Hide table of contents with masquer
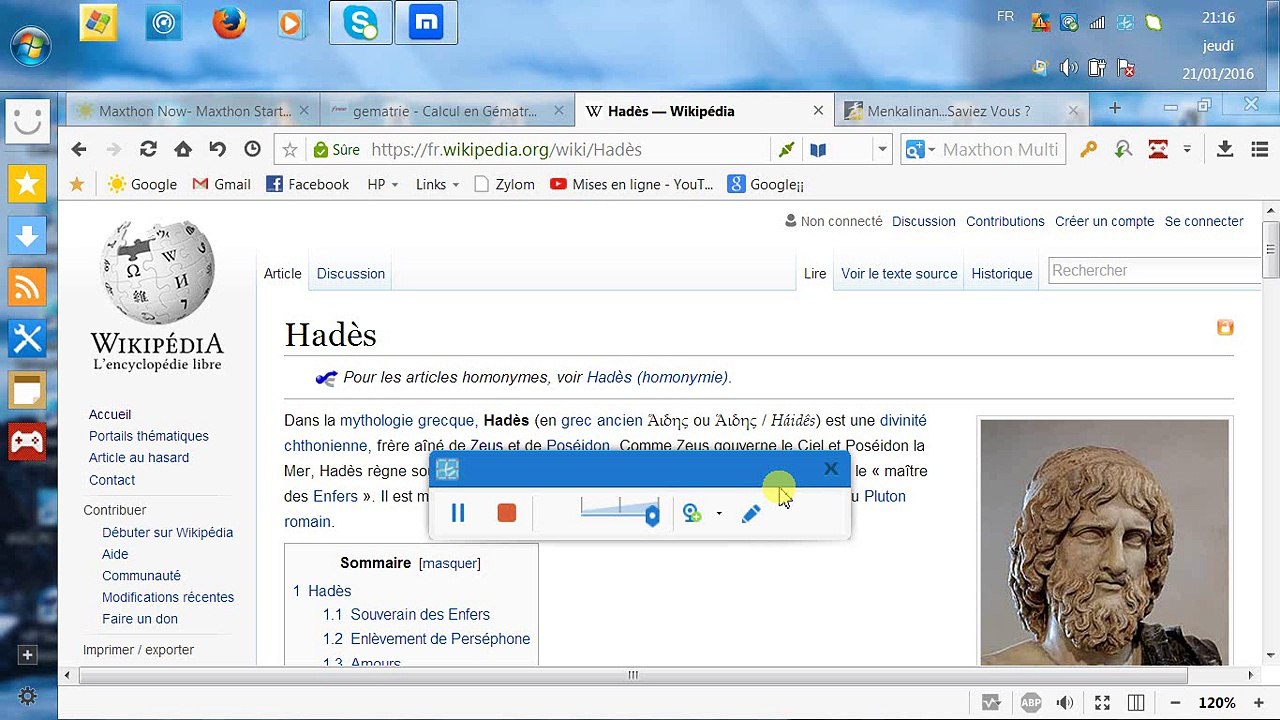This screenshot has height=720, width=1280. [x=449, y=563]
